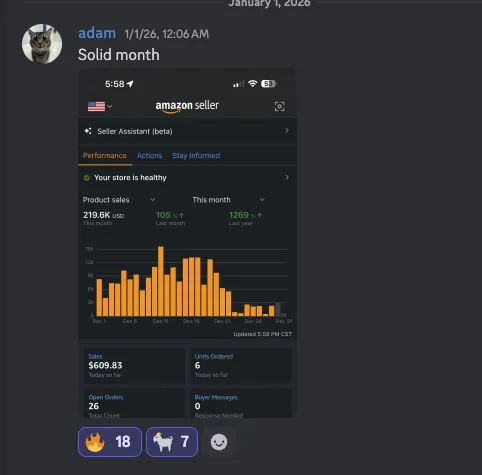Open the Stay Informed tab
This screenshot has width=482, height=475.
[x=196, y=156]
